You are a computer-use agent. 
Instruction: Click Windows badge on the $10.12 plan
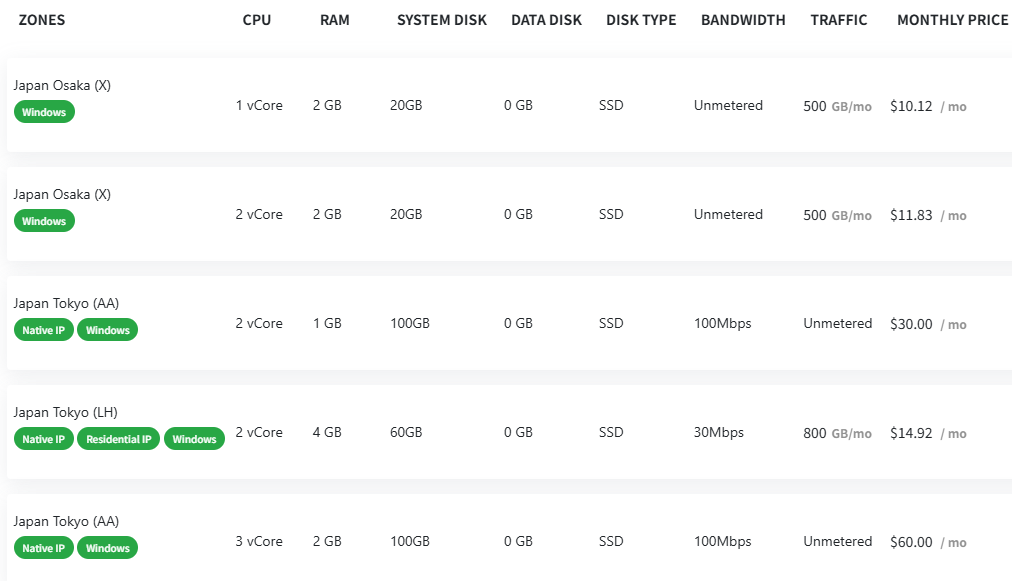(x=44, y=112)
